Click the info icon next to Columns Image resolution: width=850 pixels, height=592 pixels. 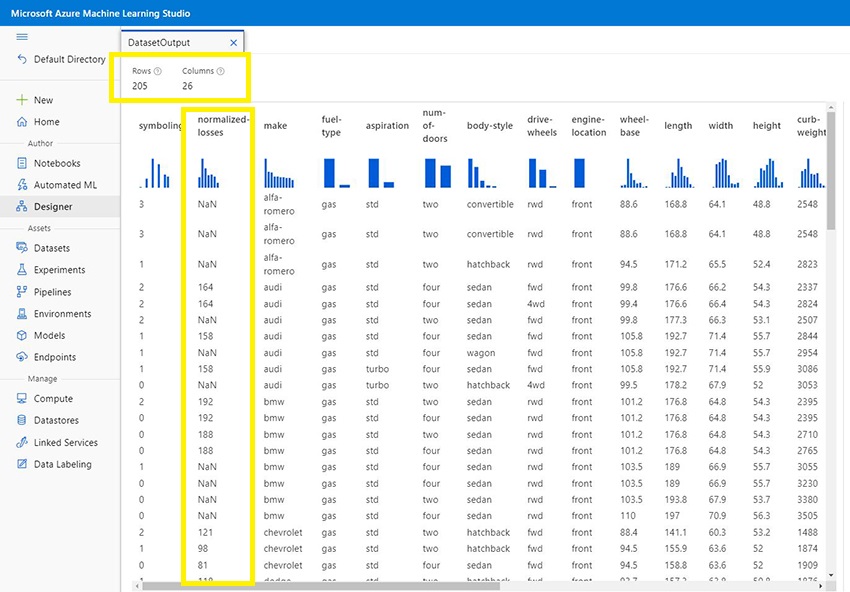pyautogui.click(x=221, y=72)
